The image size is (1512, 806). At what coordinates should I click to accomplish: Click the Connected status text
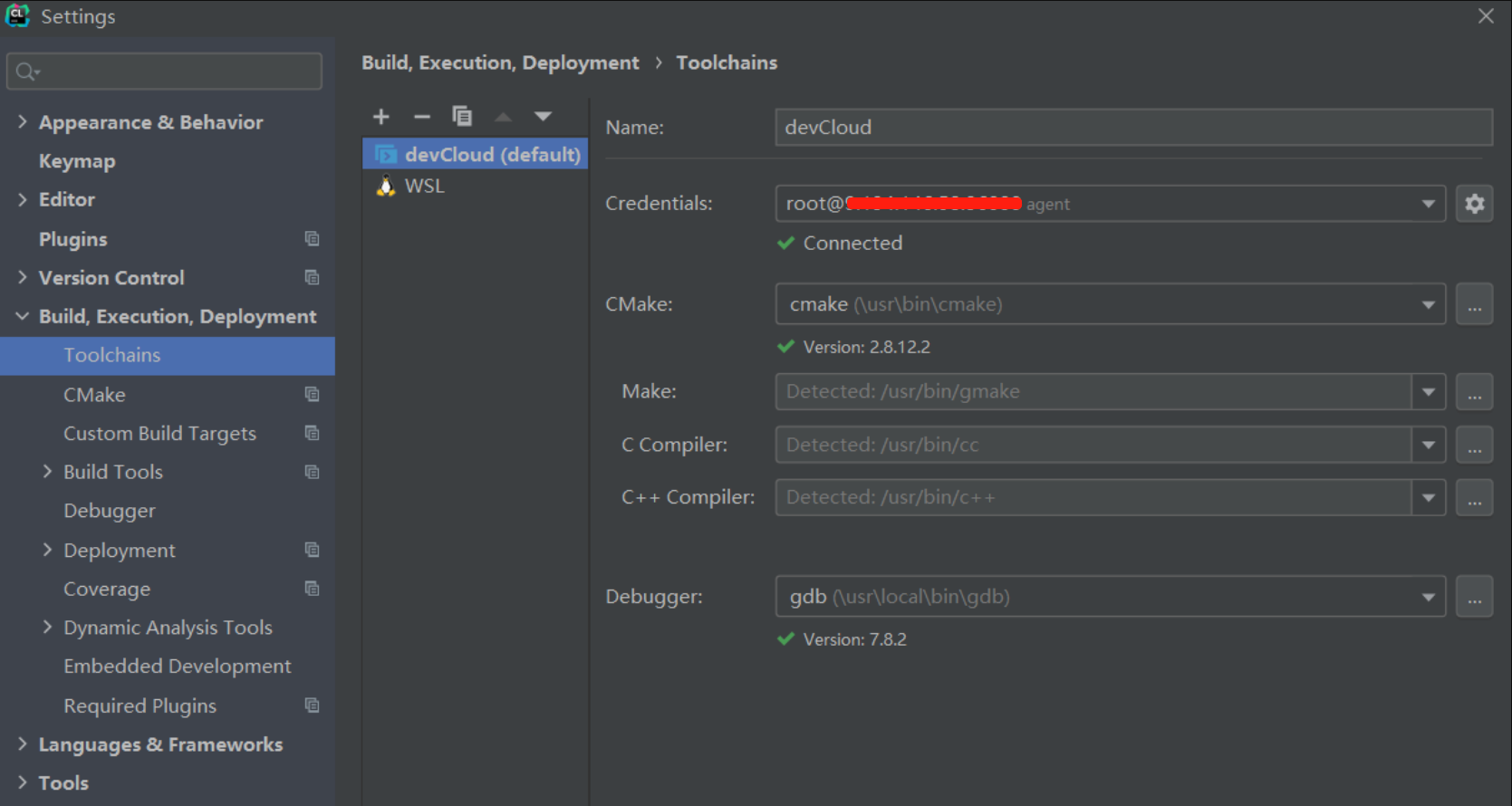pyautogui.click(x=852, y=243)
